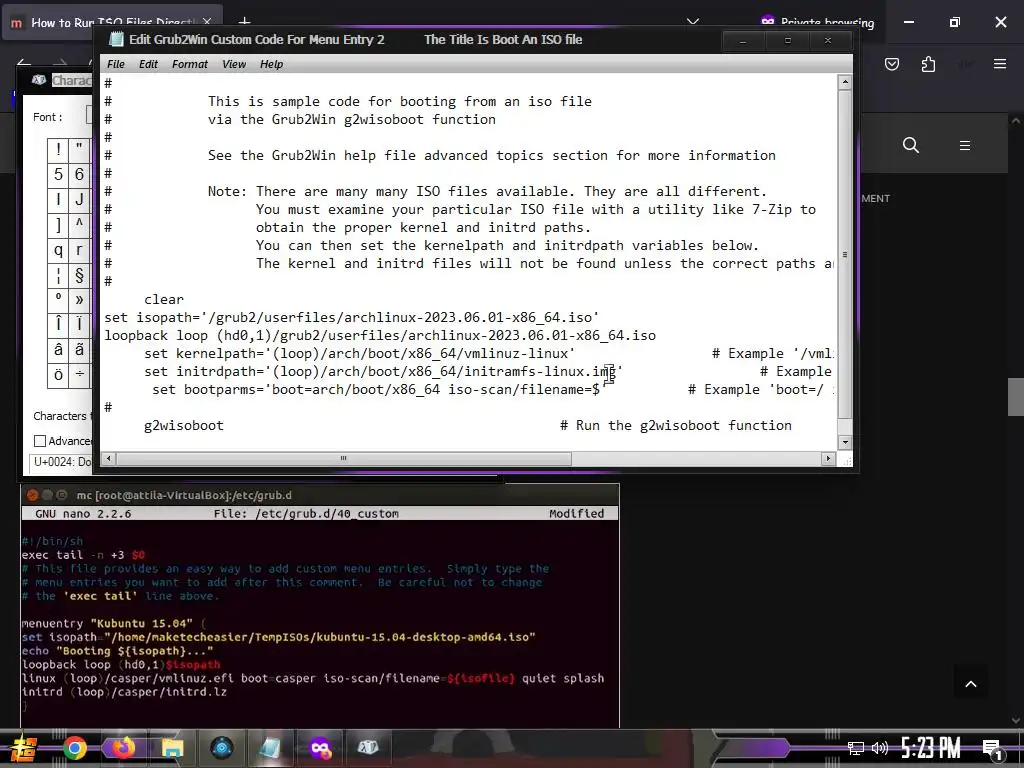
Task: Select the '^' character in Character Map
Action: [79, 224]
